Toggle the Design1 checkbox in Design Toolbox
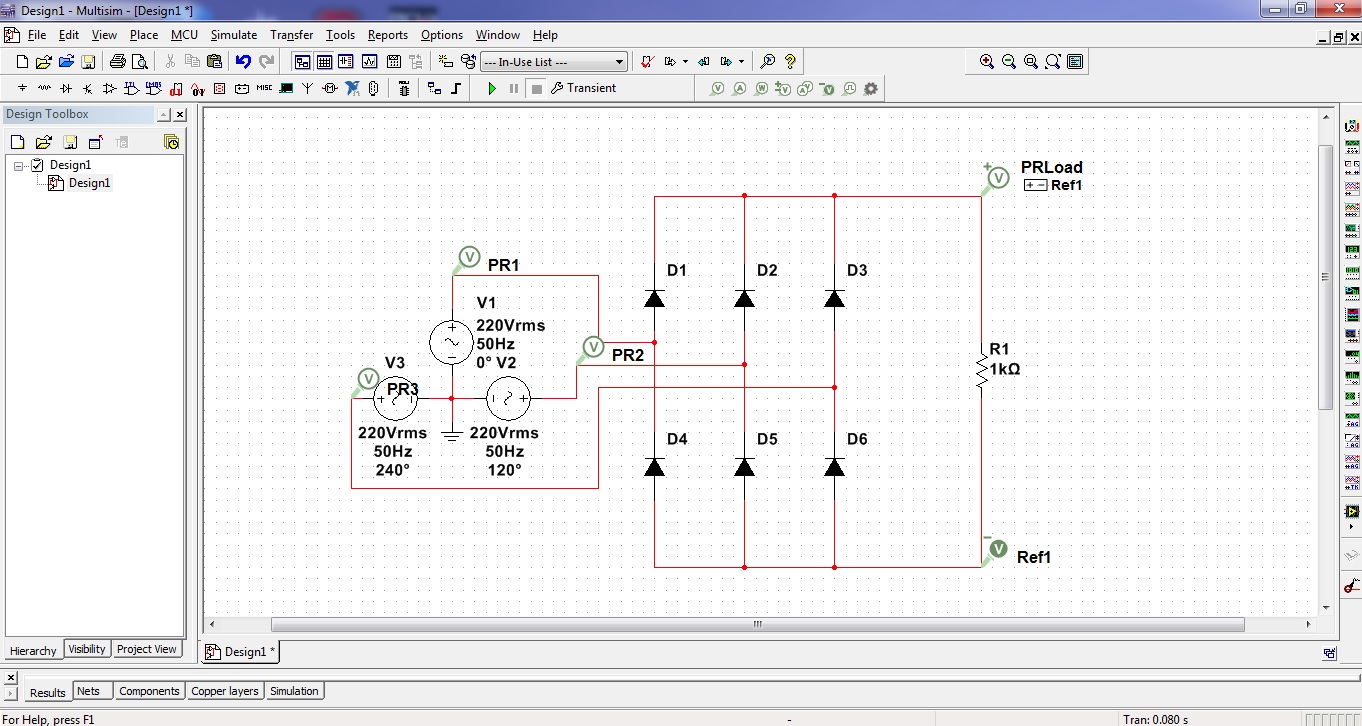Viewport: 1362px width, 726px height. pyautogui.click(x=36, y=165)
